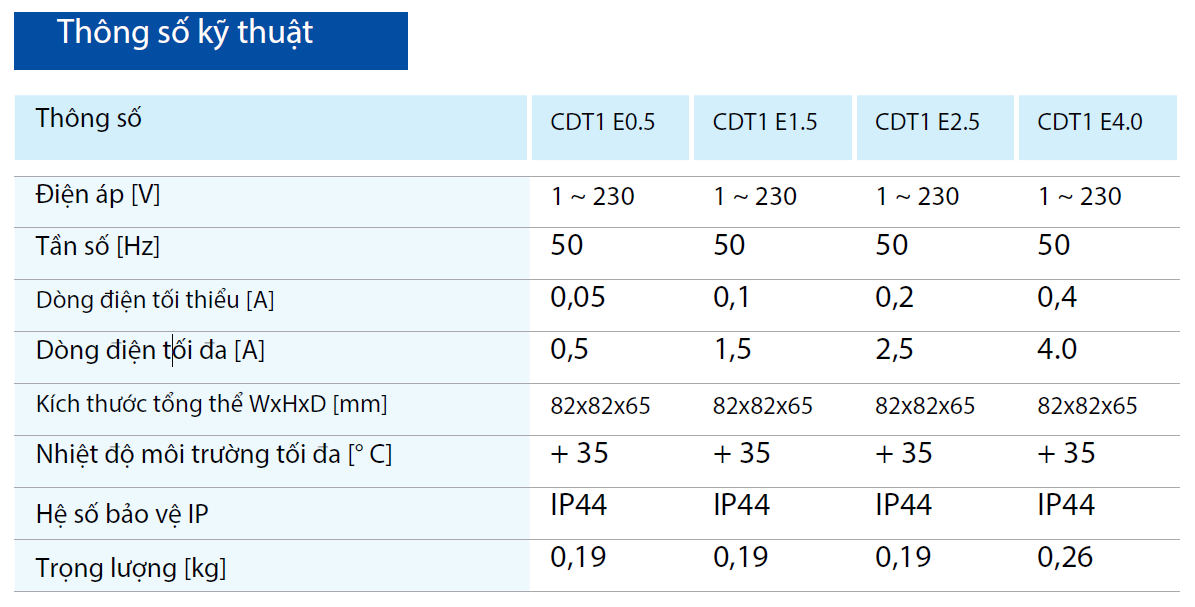Select the maximum current value 2,5
The height and width of the screenshot is (607, 1195).
(895, 350)
